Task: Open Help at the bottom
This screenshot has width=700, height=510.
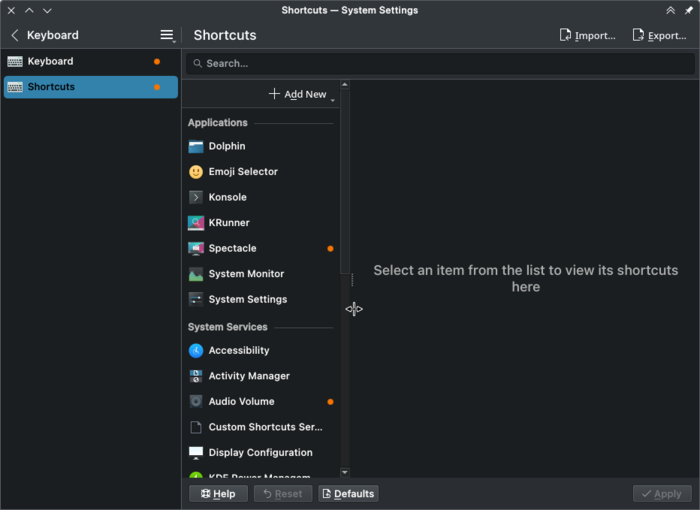Action: pyautogui.click(x=217, y=493)
